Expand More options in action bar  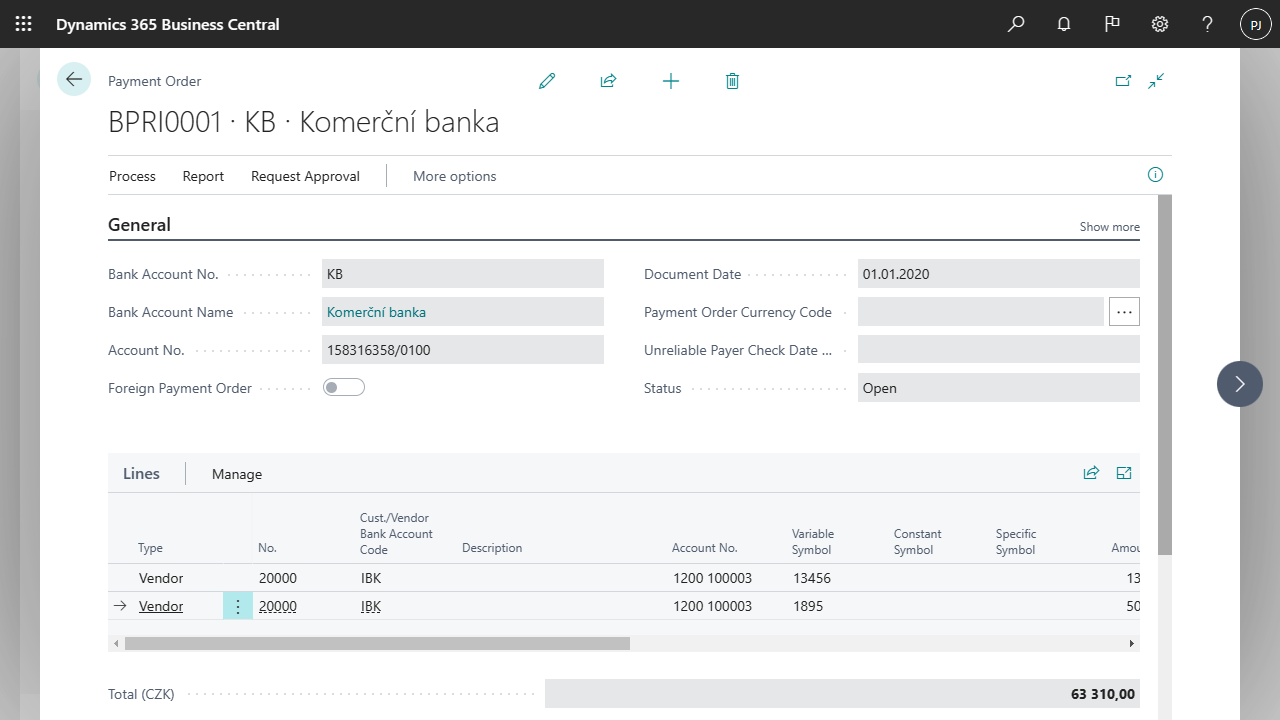(455, 176)
